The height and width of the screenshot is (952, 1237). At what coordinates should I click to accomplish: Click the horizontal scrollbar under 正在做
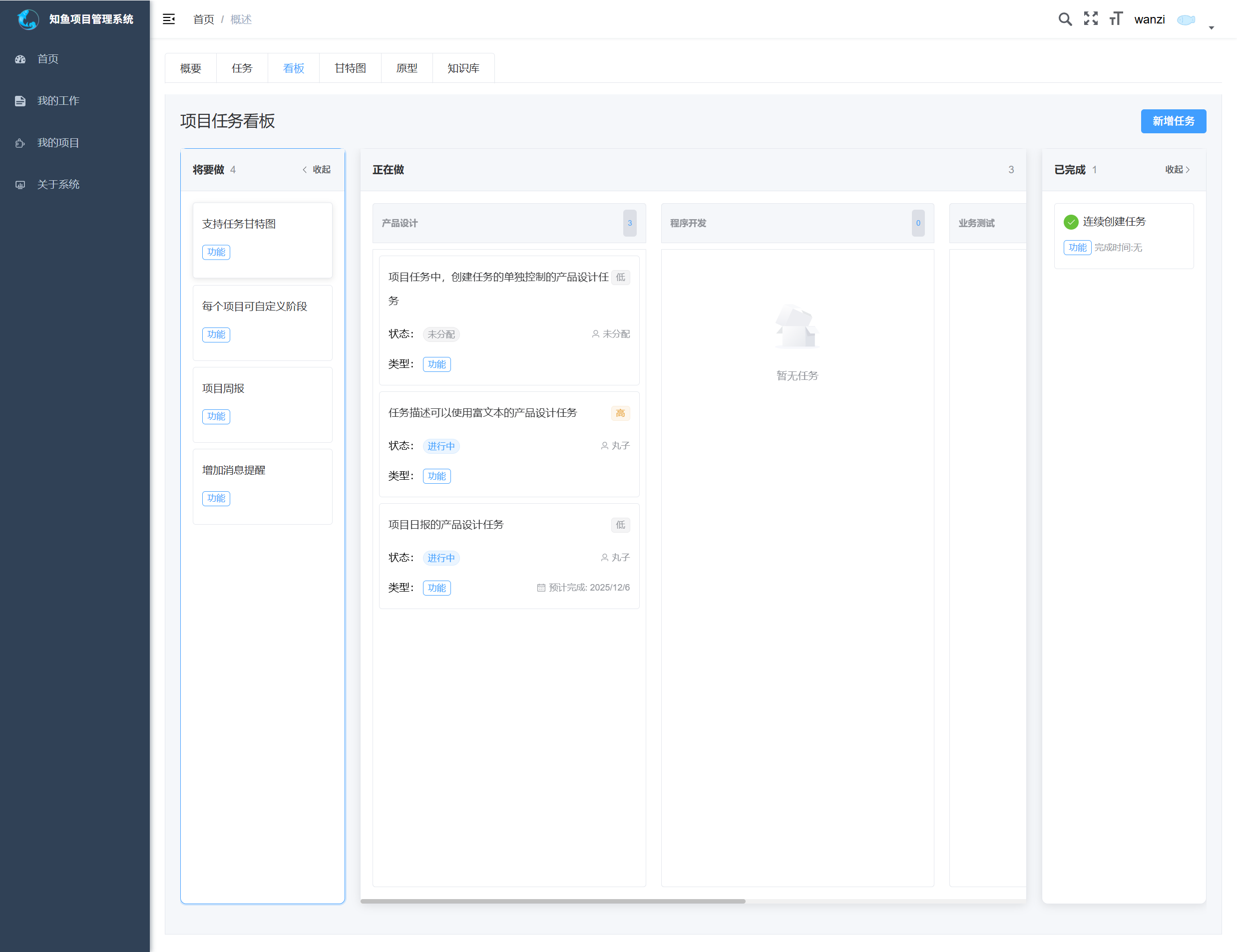pyautogui.click(x=553, y=901)
